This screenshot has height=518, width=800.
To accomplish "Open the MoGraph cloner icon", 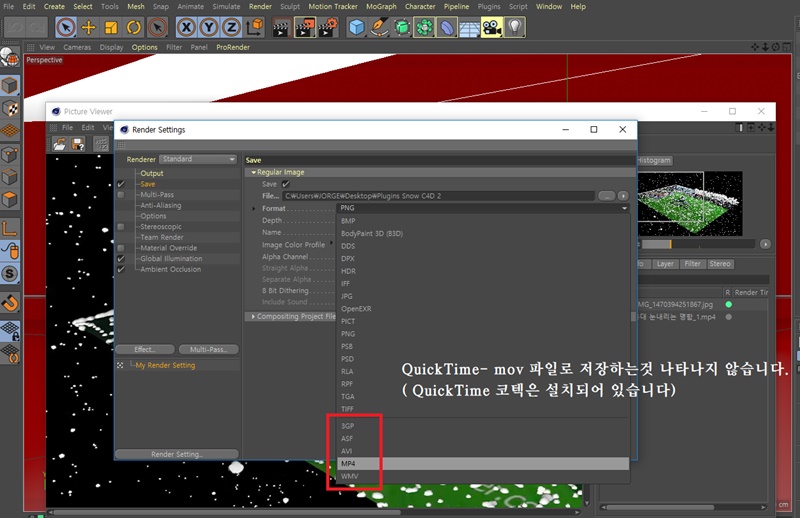I will pyautogui.click(x=424, y=27).
